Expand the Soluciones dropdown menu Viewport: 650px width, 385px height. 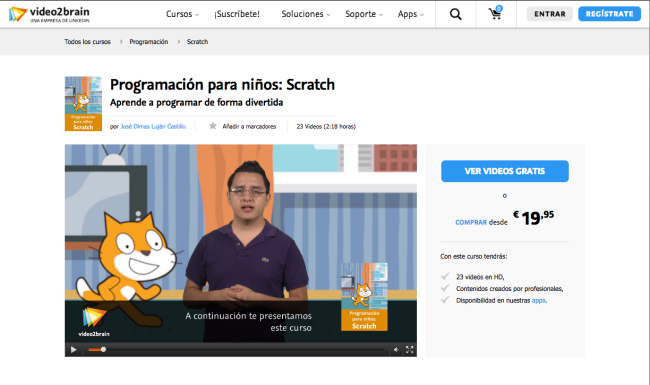coord(306,14)
